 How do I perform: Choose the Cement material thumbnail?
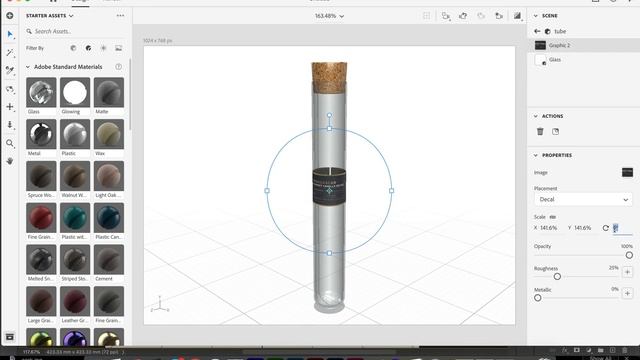[x=109, y=260]
